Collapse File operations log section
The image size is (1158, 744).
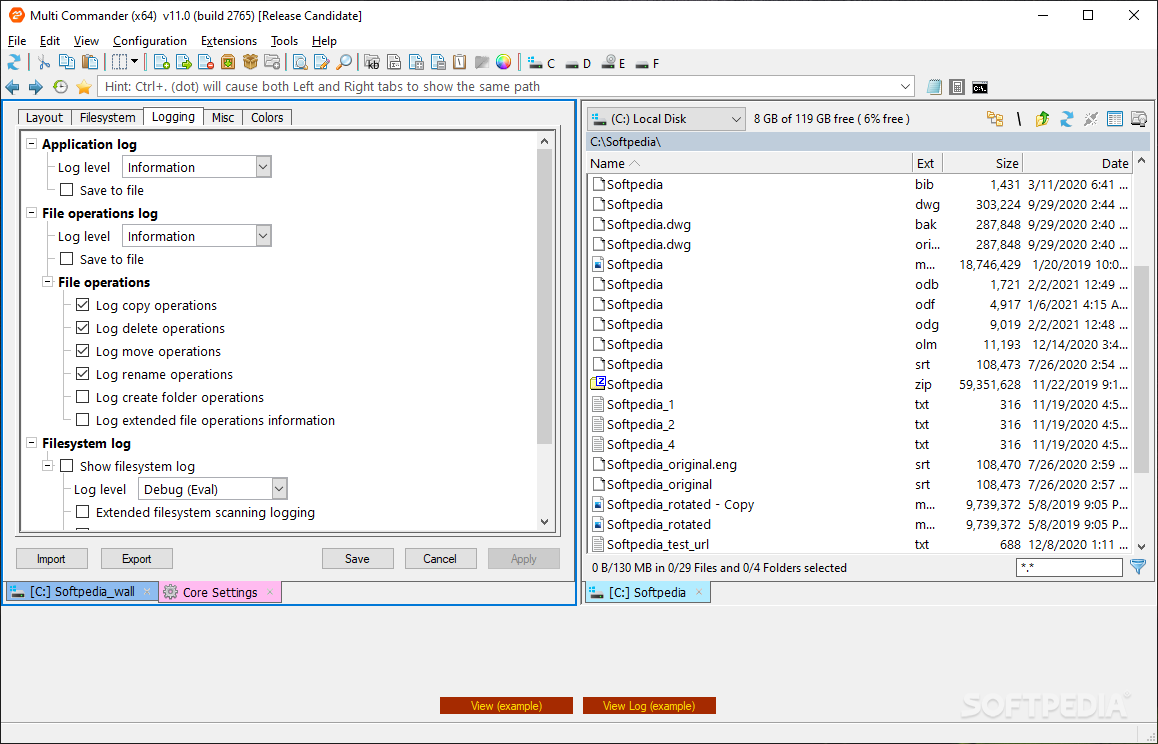pyautogui.click(x=32, y=213)
